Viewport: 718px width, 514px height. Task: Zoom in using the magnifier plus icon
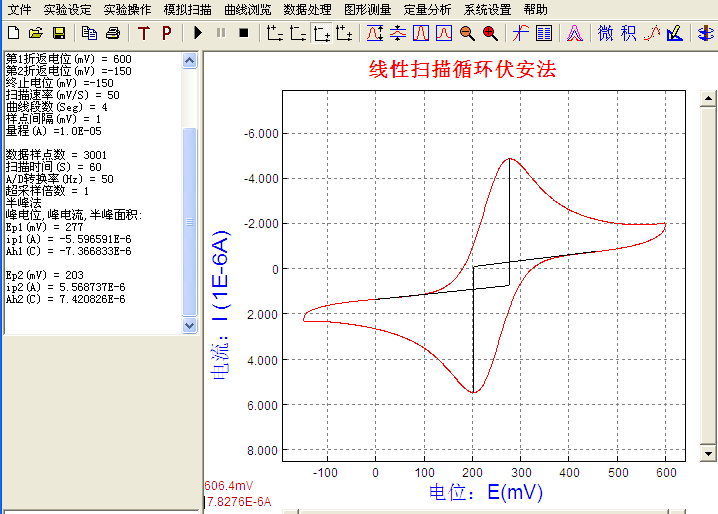490,33
